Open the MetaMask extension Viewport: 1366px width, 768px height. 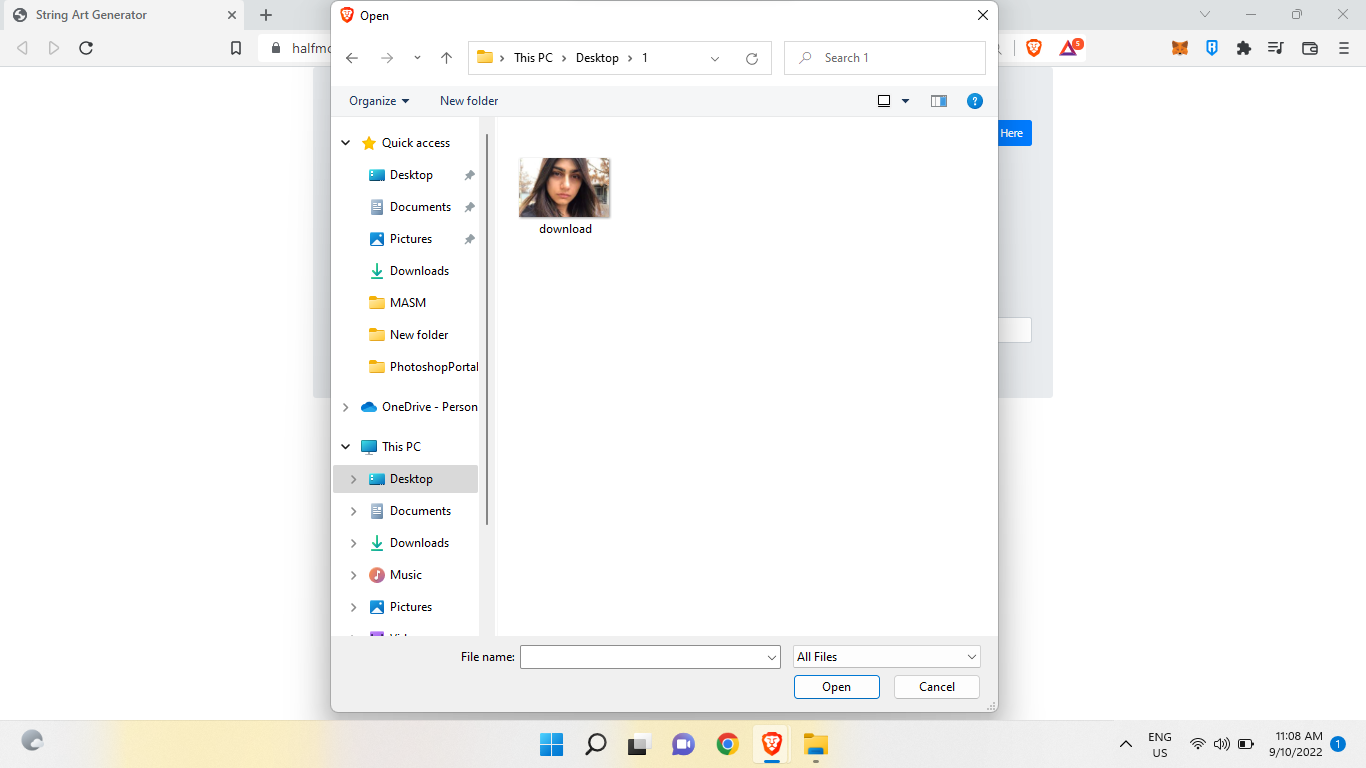[x=1179, y=47]
